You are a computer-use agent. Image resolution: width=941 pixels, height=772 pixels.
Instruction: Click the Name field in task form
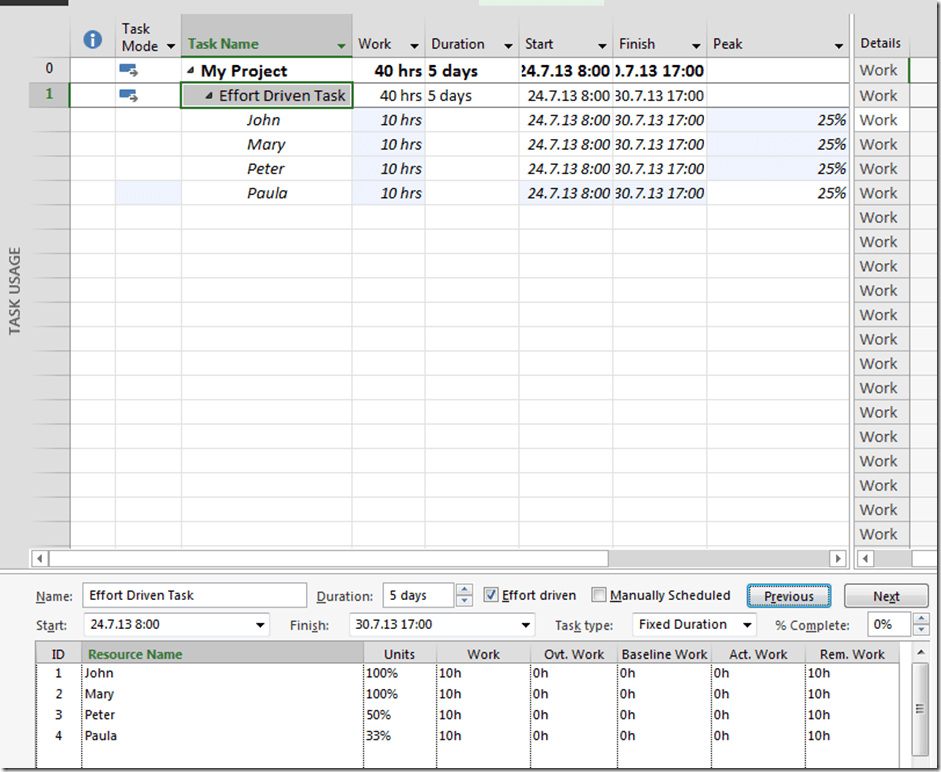pos(194,596)
